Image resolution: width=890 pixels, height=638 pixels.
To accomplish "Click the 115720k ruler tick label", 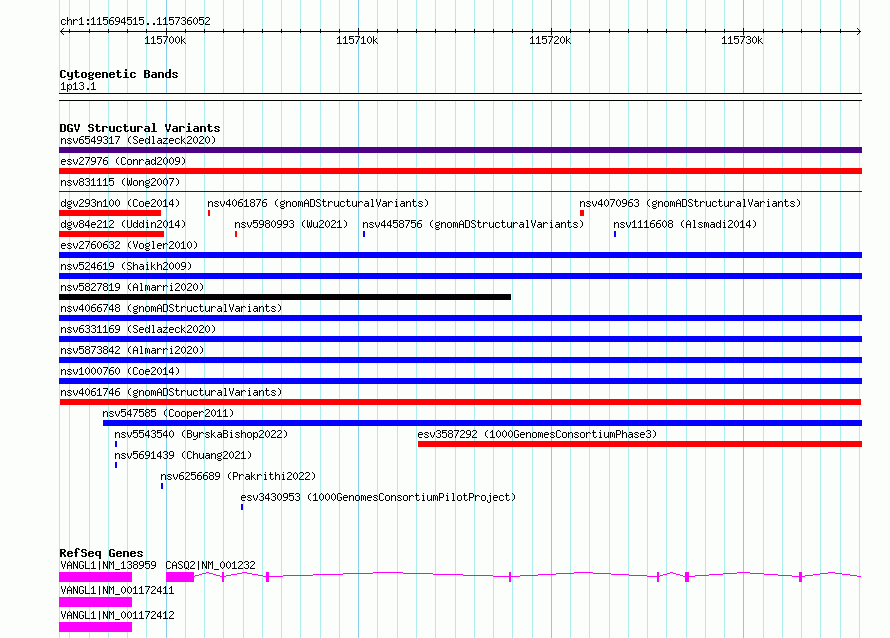I will [549, 40].
